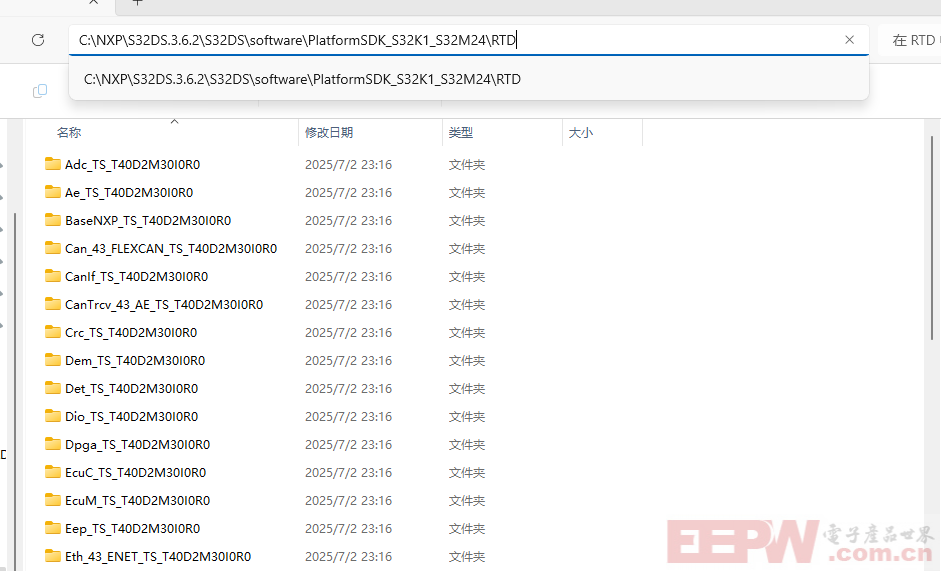941x571 pixels.
Task: Click the folder icon of Ae_TS_T40D2M30I0R0
Action: [x=53, y=192]
